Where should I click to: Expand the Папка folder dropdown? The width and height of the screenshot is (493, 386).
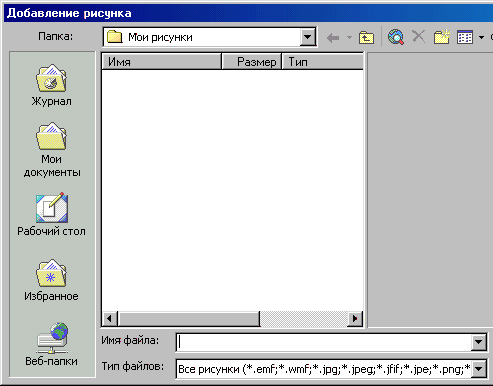(307, 37)
